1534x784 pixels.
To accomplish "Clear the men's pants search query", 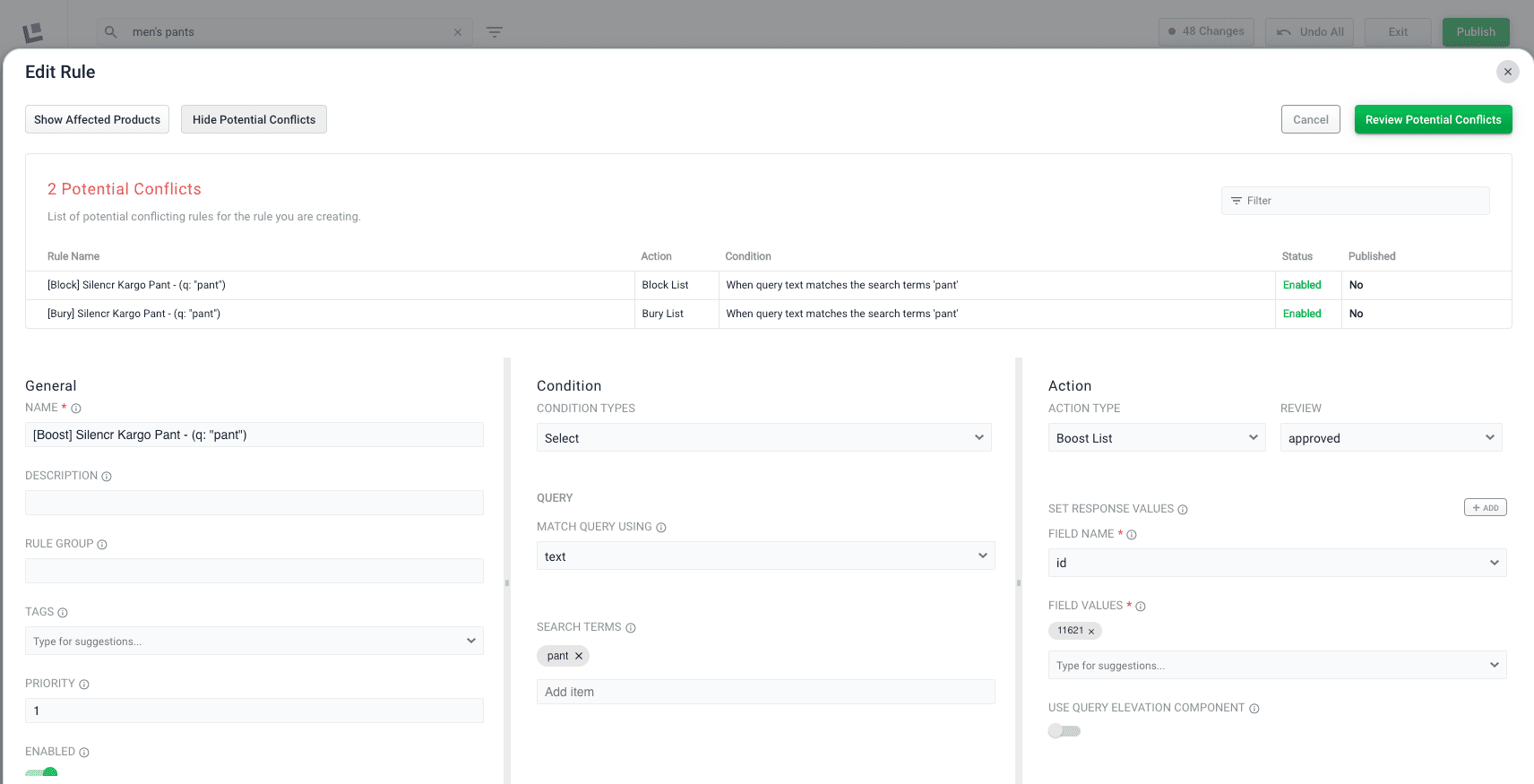I will [x=458, y=32].
